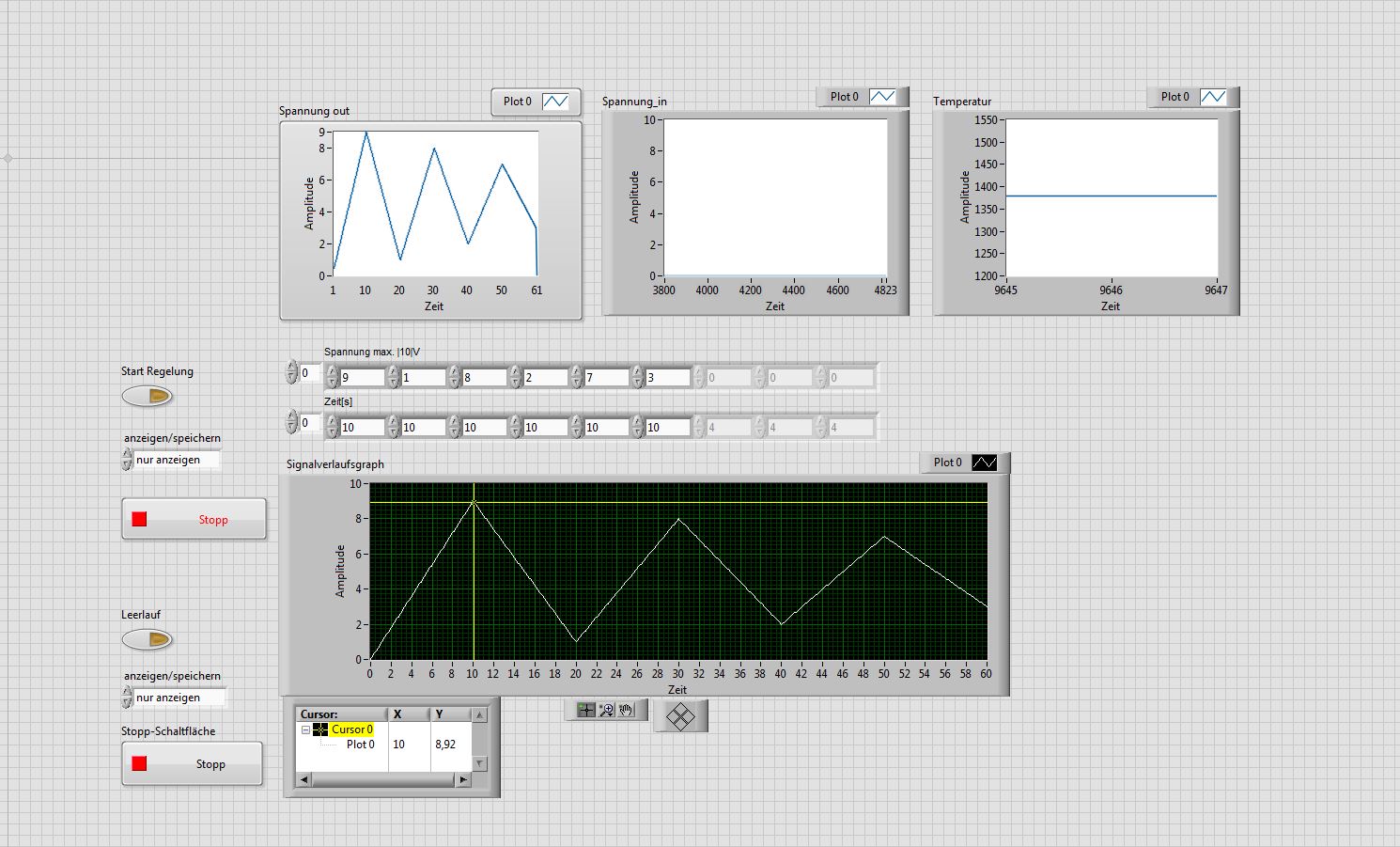Select the pan hand tool in graph palette
Viewport: 1400px width, 847px height.
pos(627,710)
